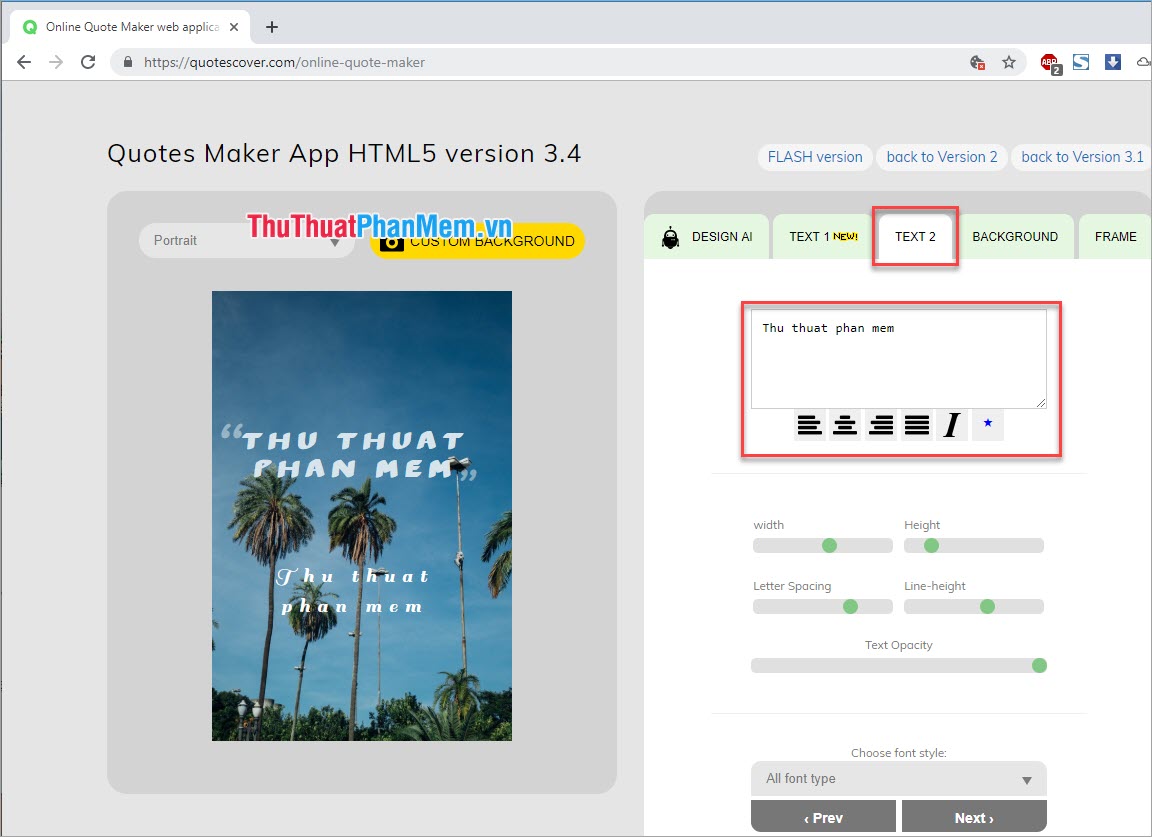Expand the Choose font style selector arrow

point(1028,778)
